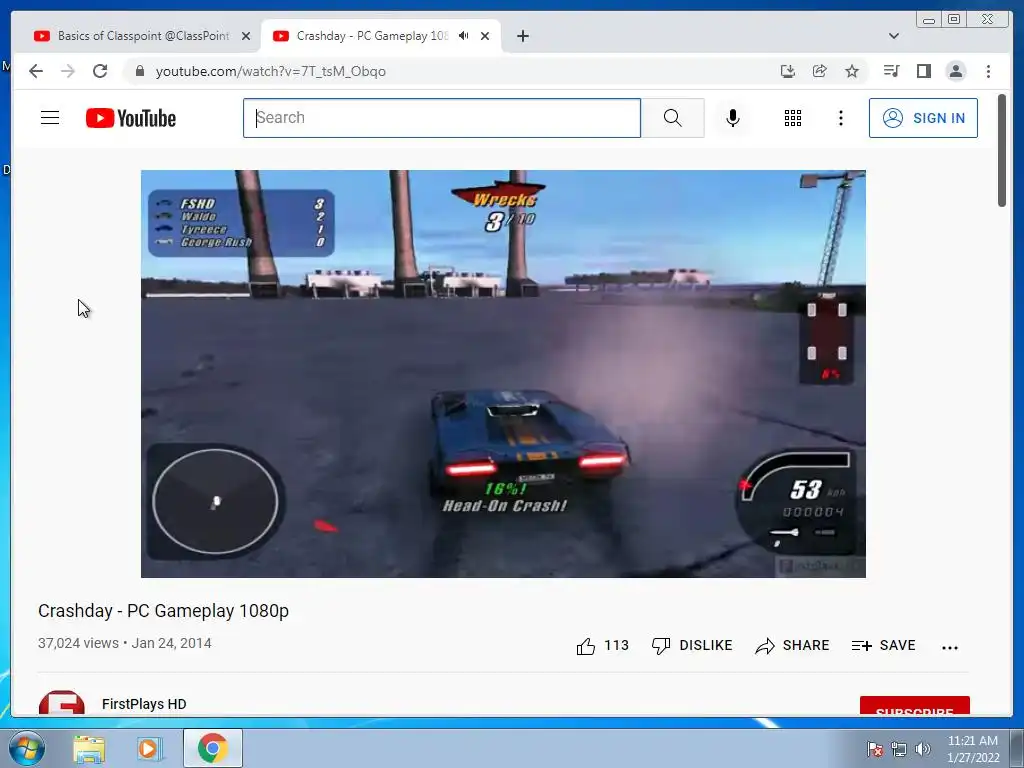Expand tab search chevron
The image size is (1024, 768).
893,36
